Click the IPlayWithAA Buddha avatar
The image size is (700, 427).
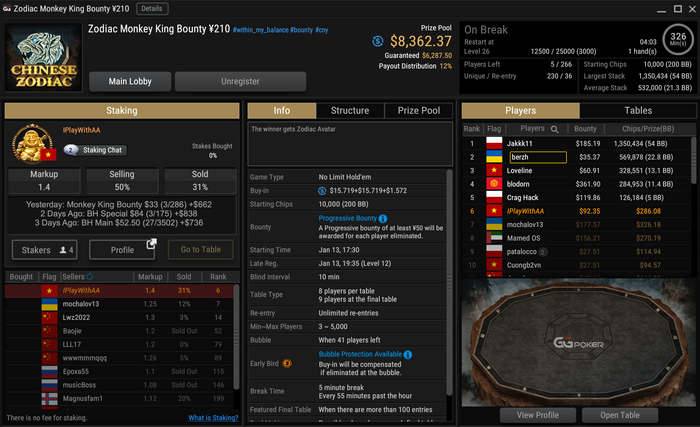pos(32,143)
